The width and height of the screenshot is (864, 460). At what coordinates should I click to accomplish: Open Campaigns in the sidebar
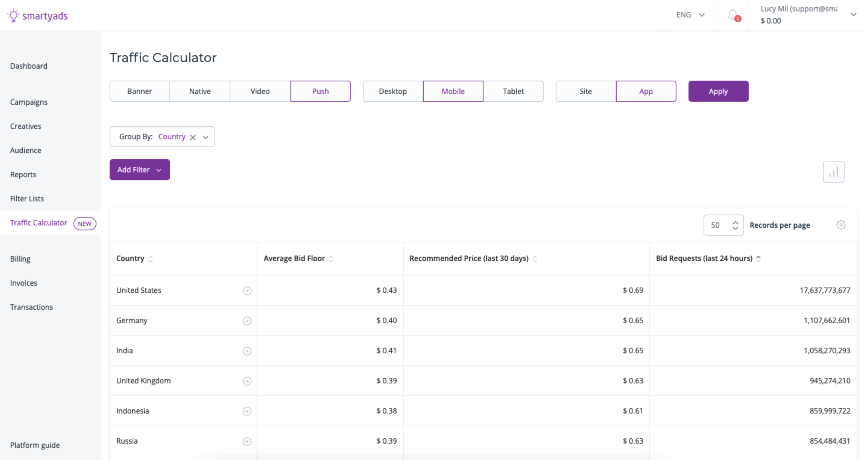pyautogui.click(x=29, y=102)
